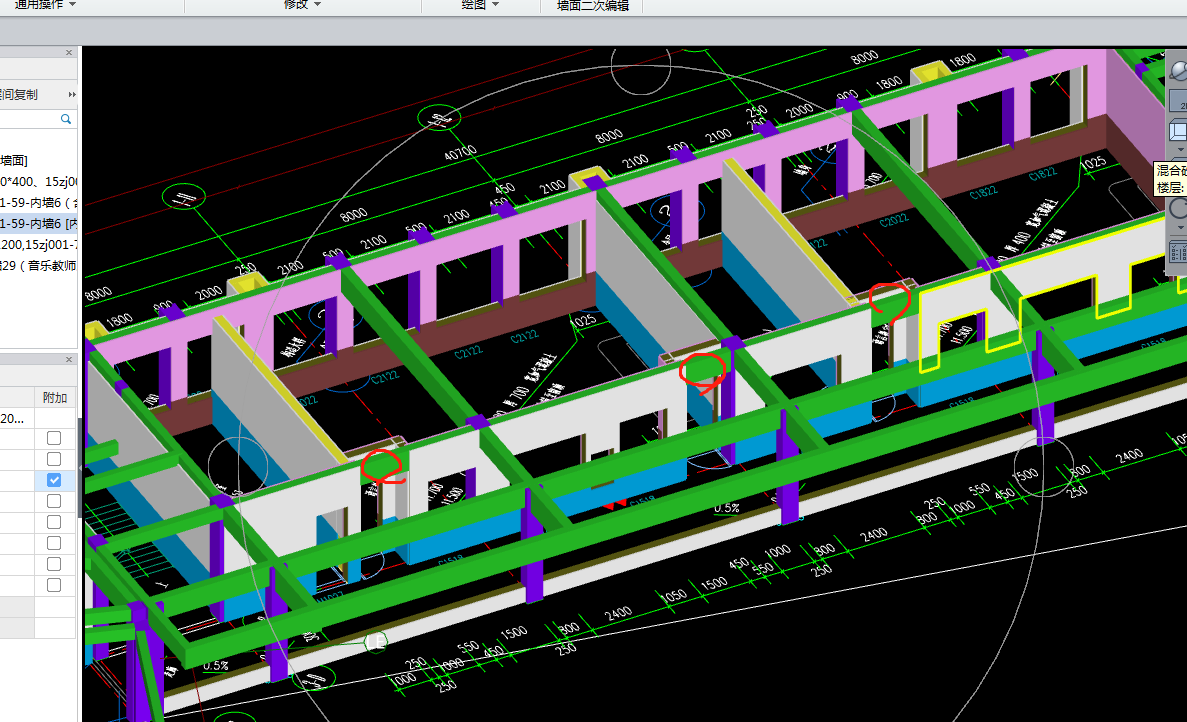
Task: Click the 40700 dimension label
Action: point(460,153)
